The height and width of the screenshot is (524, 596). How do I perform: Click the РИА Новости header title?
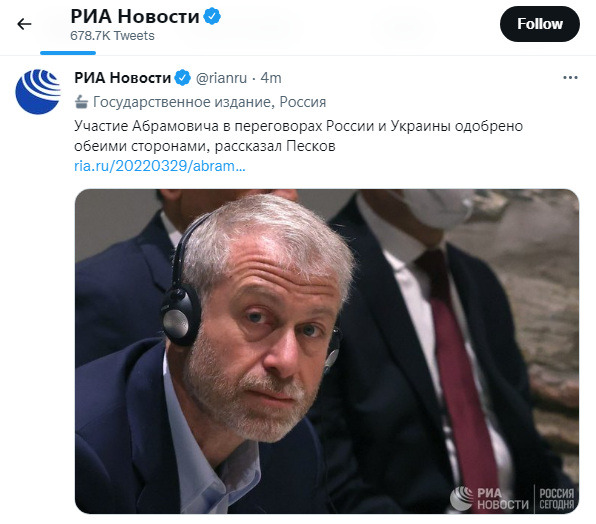point(135,16)
